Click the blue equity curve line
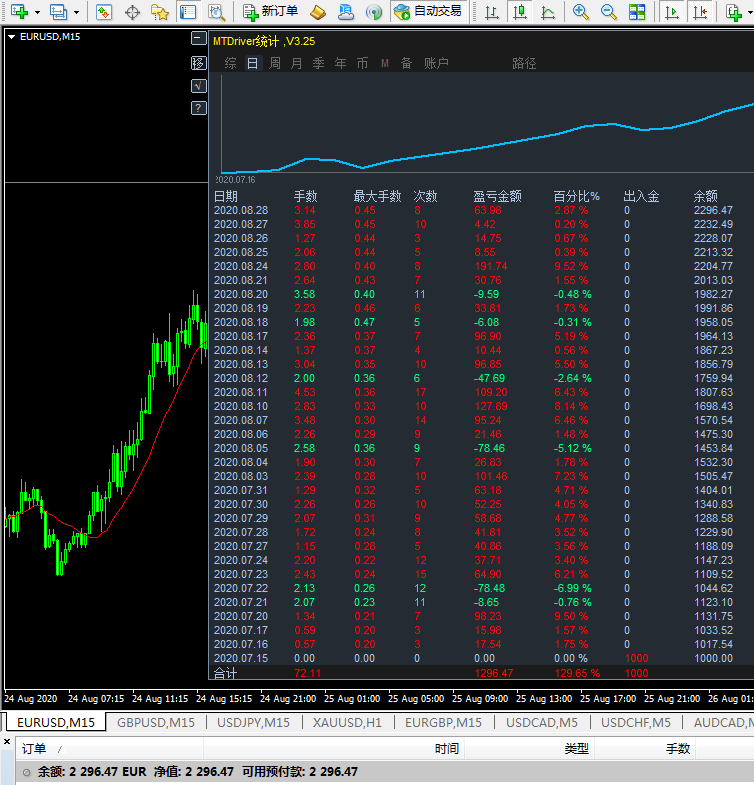754x785 pixels. pyautogui.click(x=488, y=147)
